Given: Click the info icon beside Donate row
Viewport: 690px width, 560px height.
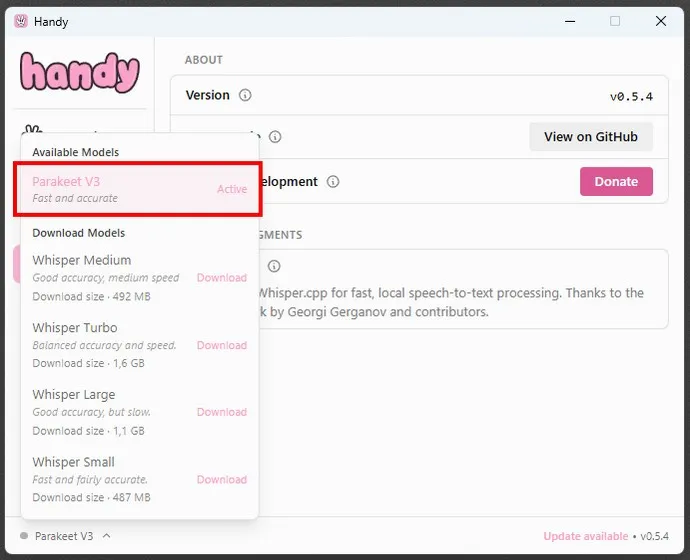Looking at the screenshot, I should [x=333, y=182].
